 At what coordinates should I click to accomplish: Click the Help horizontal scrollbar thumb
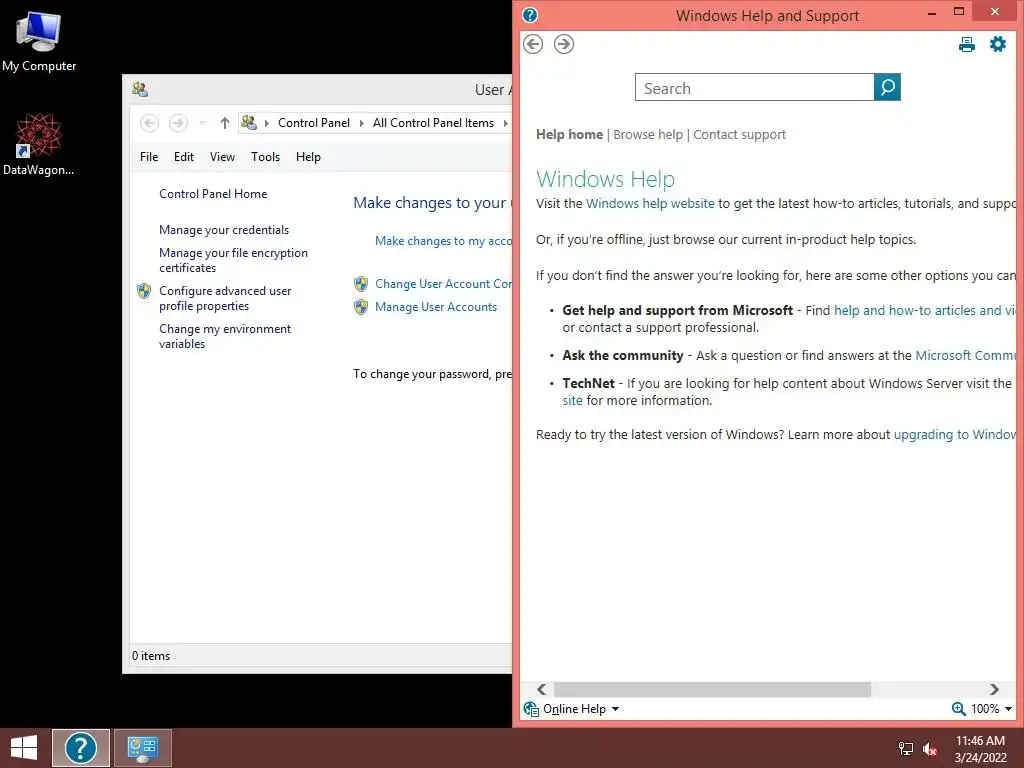(712, 690)
